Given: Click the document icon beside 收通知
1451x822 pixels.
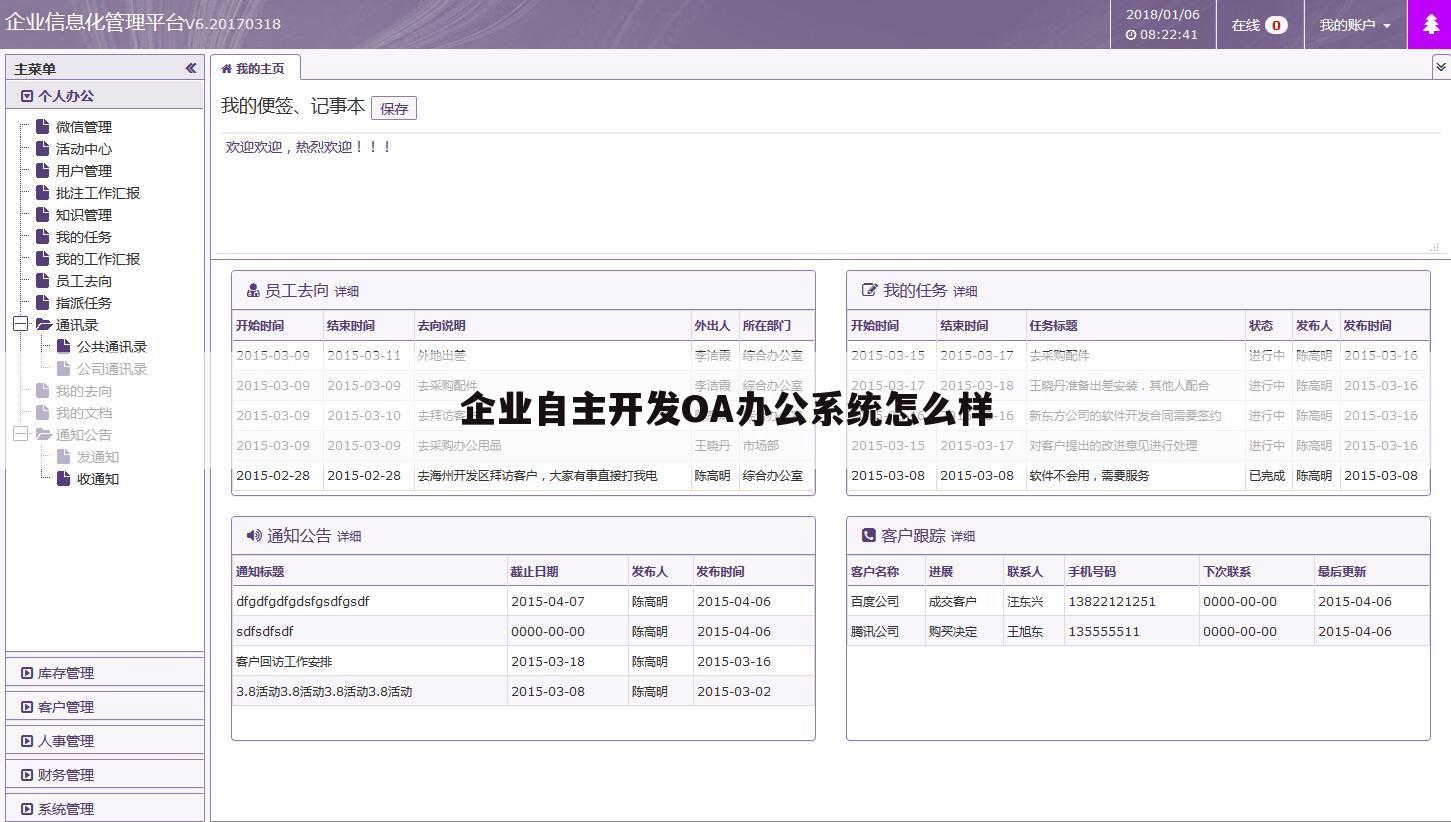Looking at the screenshot, I should click(x=65, y=478).
